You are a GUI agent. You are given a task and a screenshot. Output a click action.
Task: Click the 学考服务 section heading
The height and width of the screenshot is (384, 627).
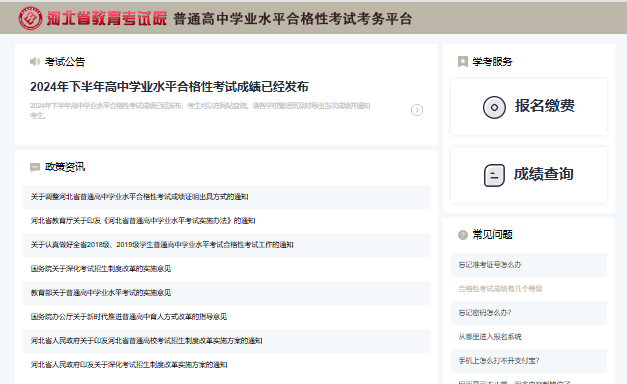492,62
